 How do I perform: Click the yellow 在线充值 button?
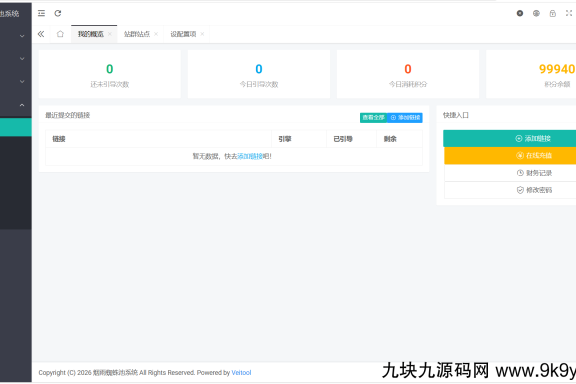(x=510, y=156)
